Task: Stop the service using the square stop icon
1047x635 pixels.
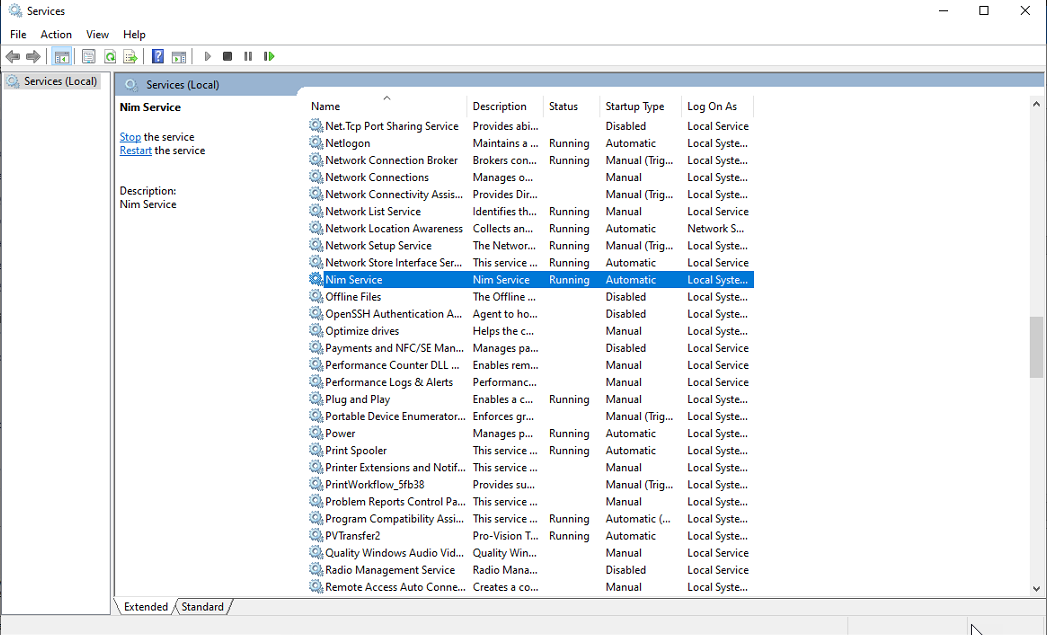Action: (227, 56)
